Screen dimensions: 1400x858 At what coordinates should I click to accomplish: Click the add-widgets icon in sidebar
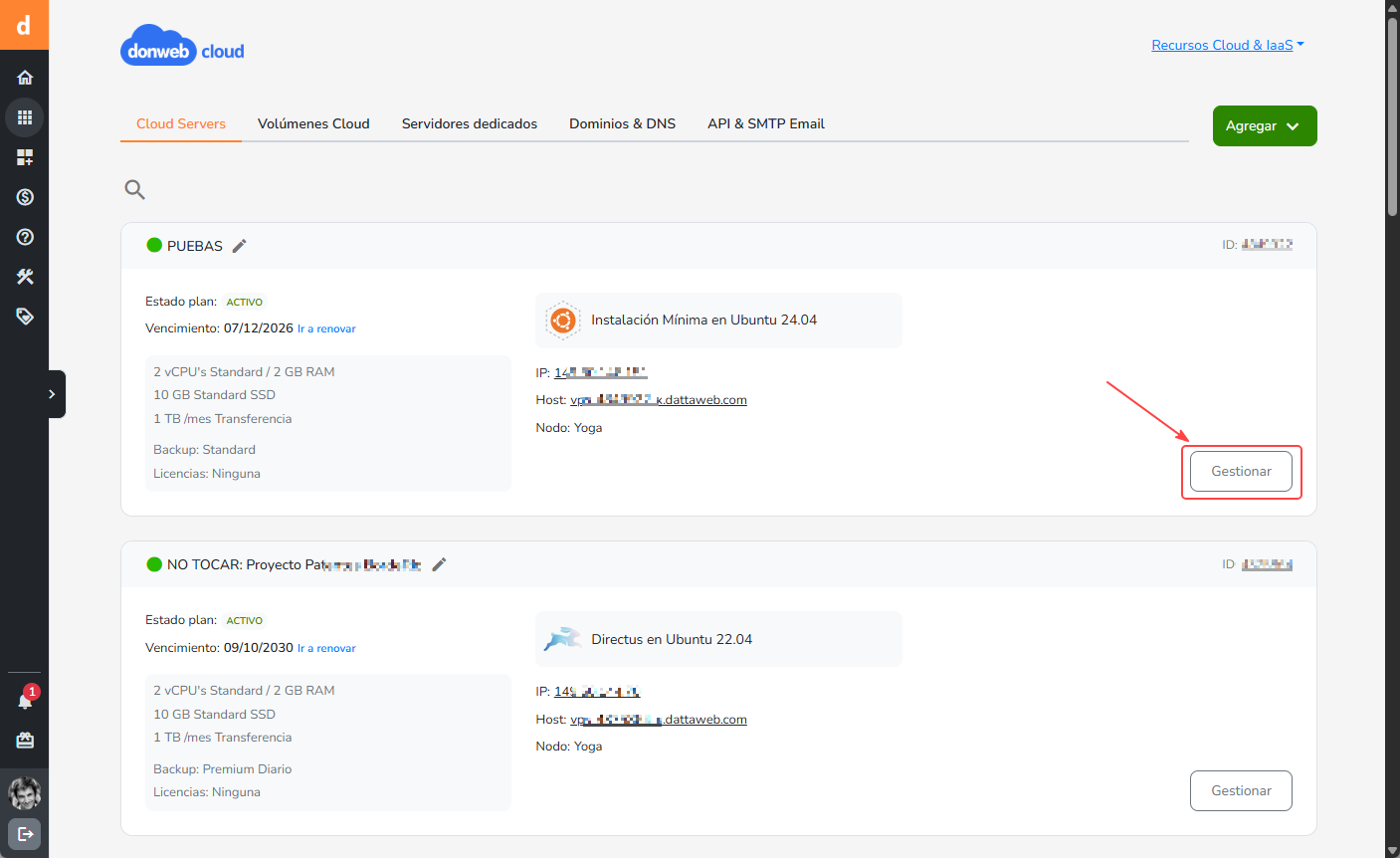25,157
